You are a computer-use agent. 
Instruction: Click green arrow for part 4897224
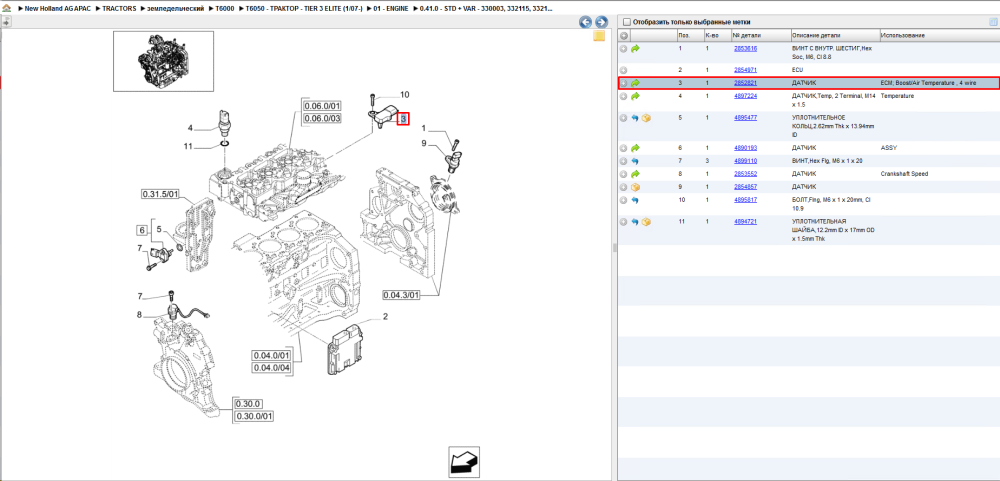click(635, 96)
